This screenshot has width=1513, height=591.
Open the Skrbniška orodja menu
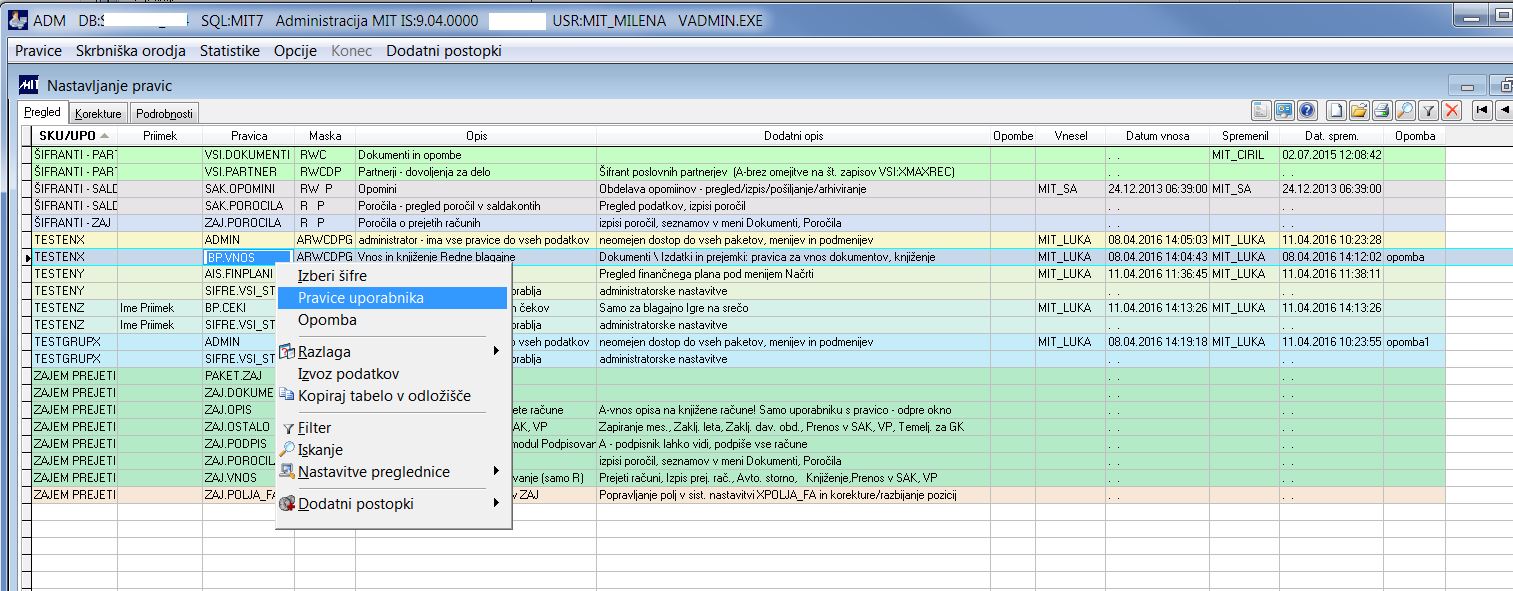pos(130,51)
